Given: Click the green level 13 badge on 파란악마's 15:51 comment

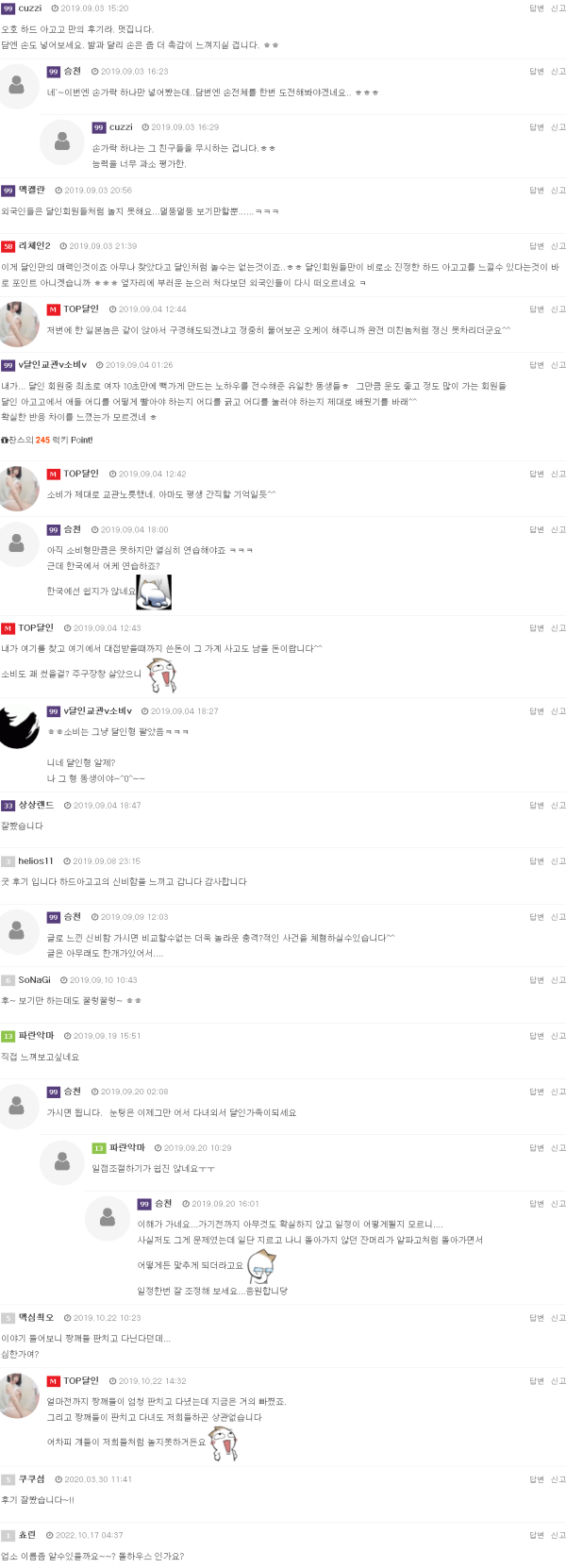Looking at the screenshot, I should [x=8, y=1036].
